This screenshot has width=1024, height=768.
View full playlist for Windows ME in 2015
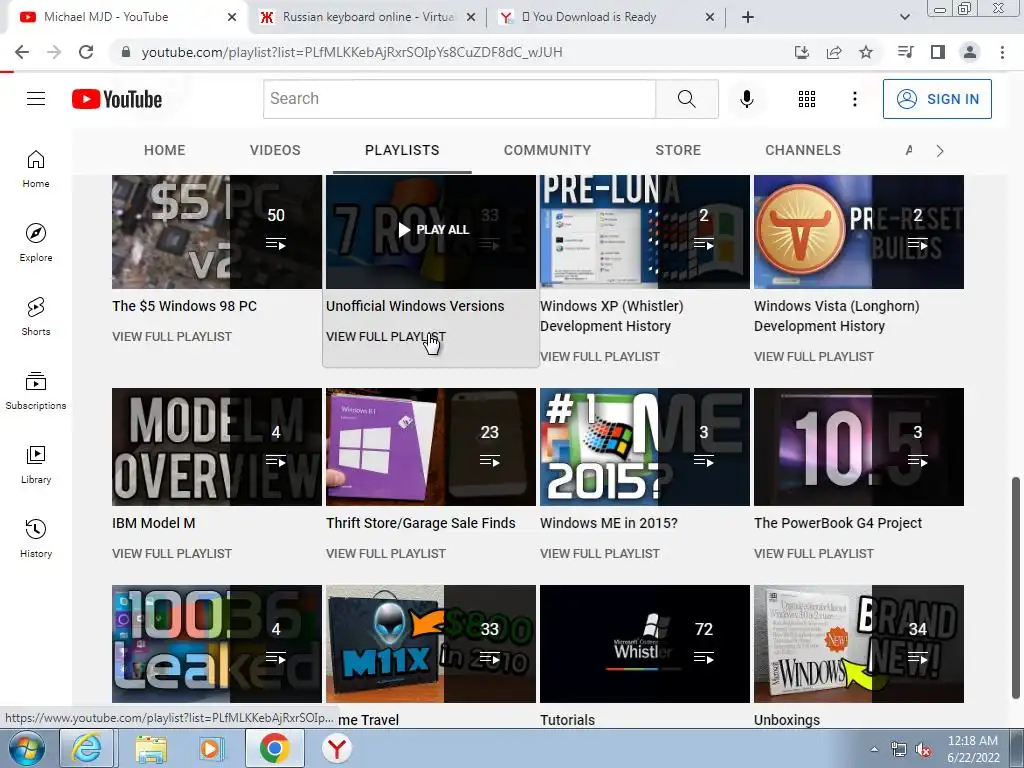coord(600,554)
